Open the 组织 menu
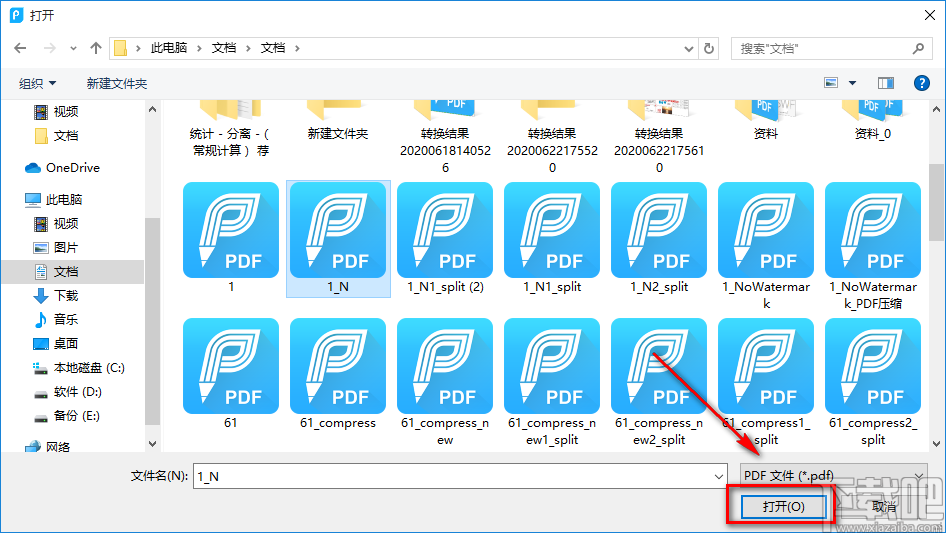The height and width of the screenshot is (533, 946). [37, 83]
